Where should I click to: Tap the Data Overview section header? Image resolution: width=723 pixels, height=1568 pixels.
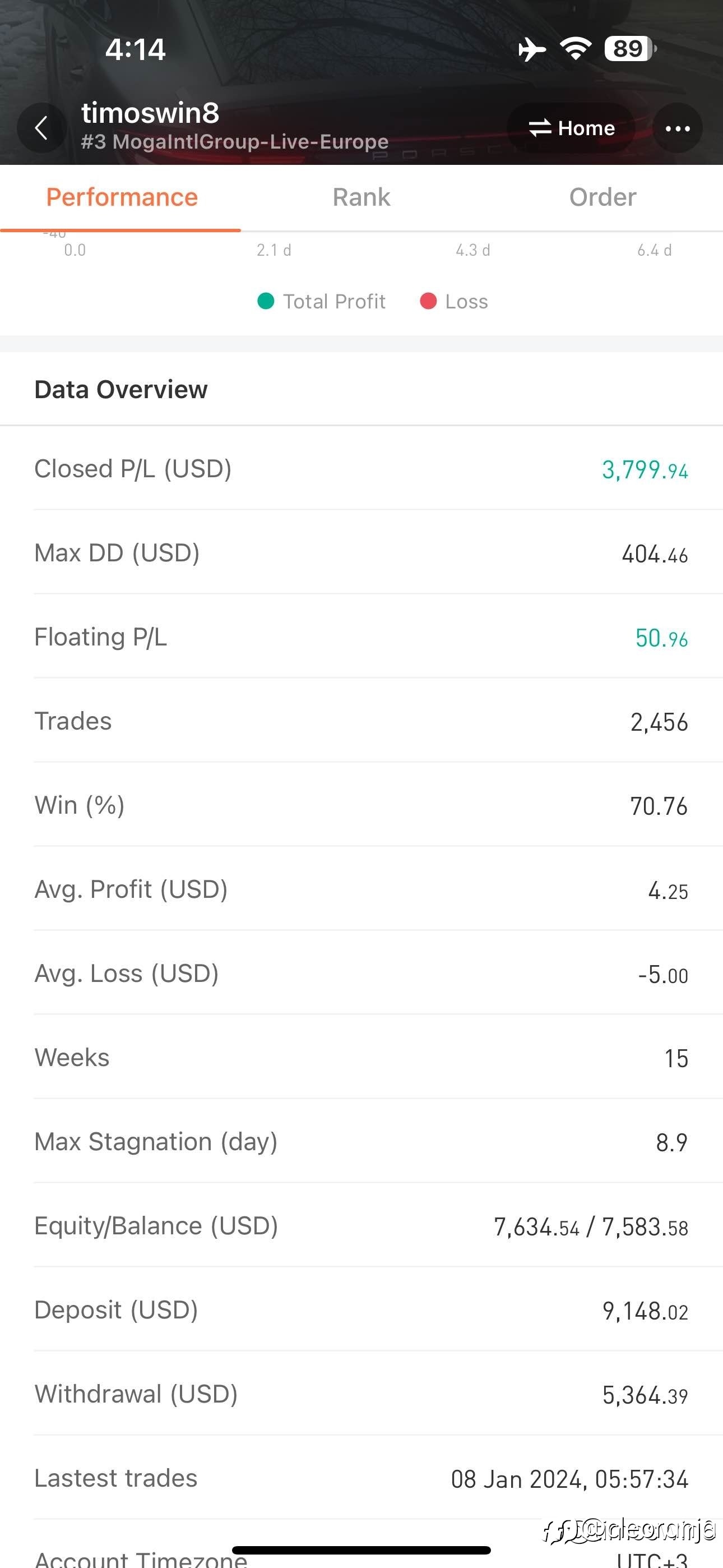click(121, 390)
